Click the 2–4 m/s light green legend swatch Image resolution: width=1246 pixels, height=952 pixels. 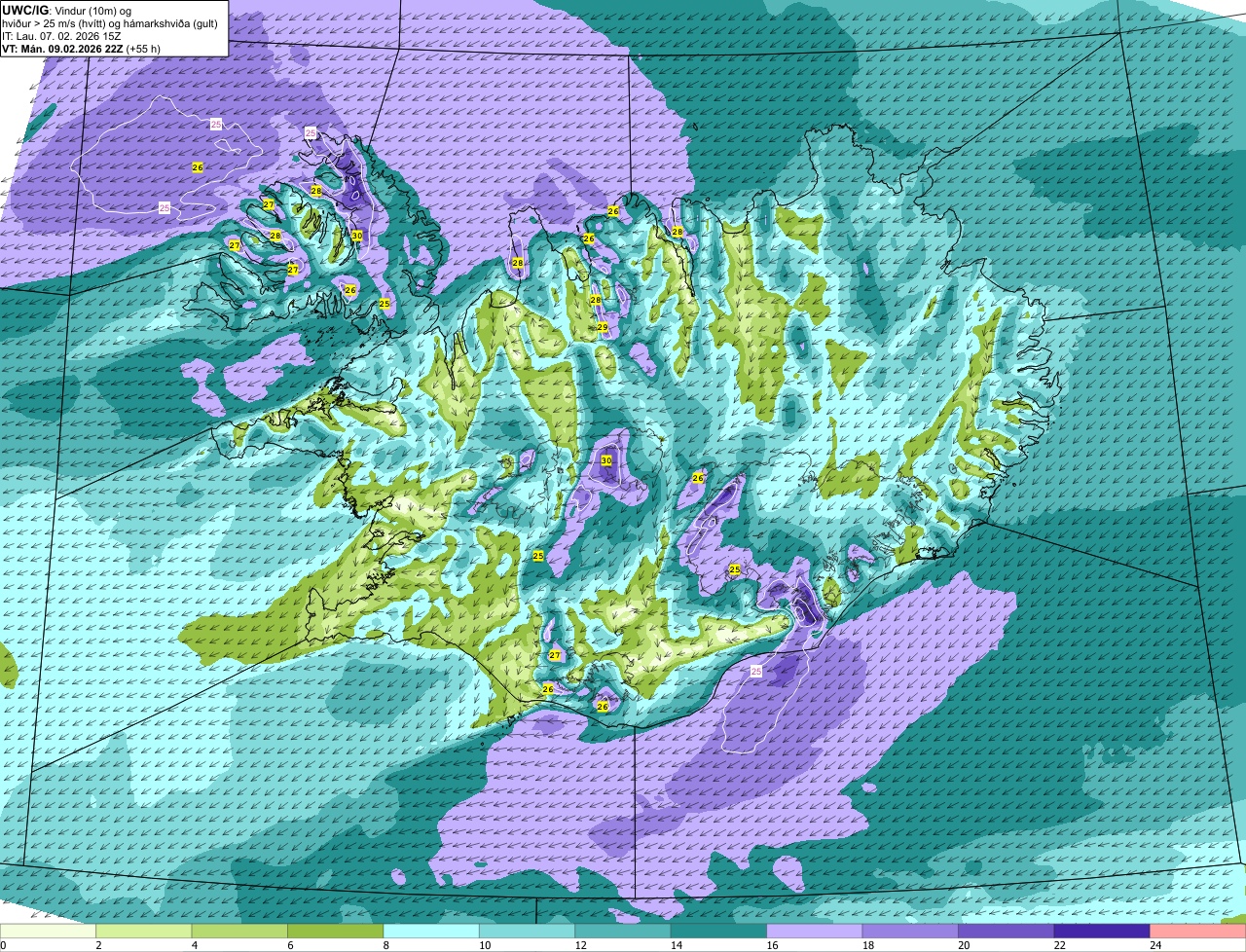tap(144, 932)
